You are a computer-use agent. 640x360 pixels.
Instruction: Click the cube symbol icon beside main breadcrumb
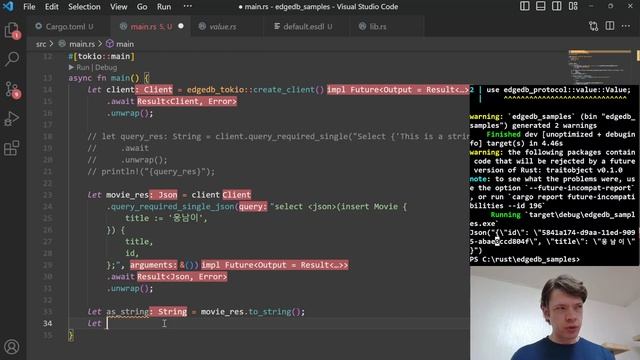point(110,43)
